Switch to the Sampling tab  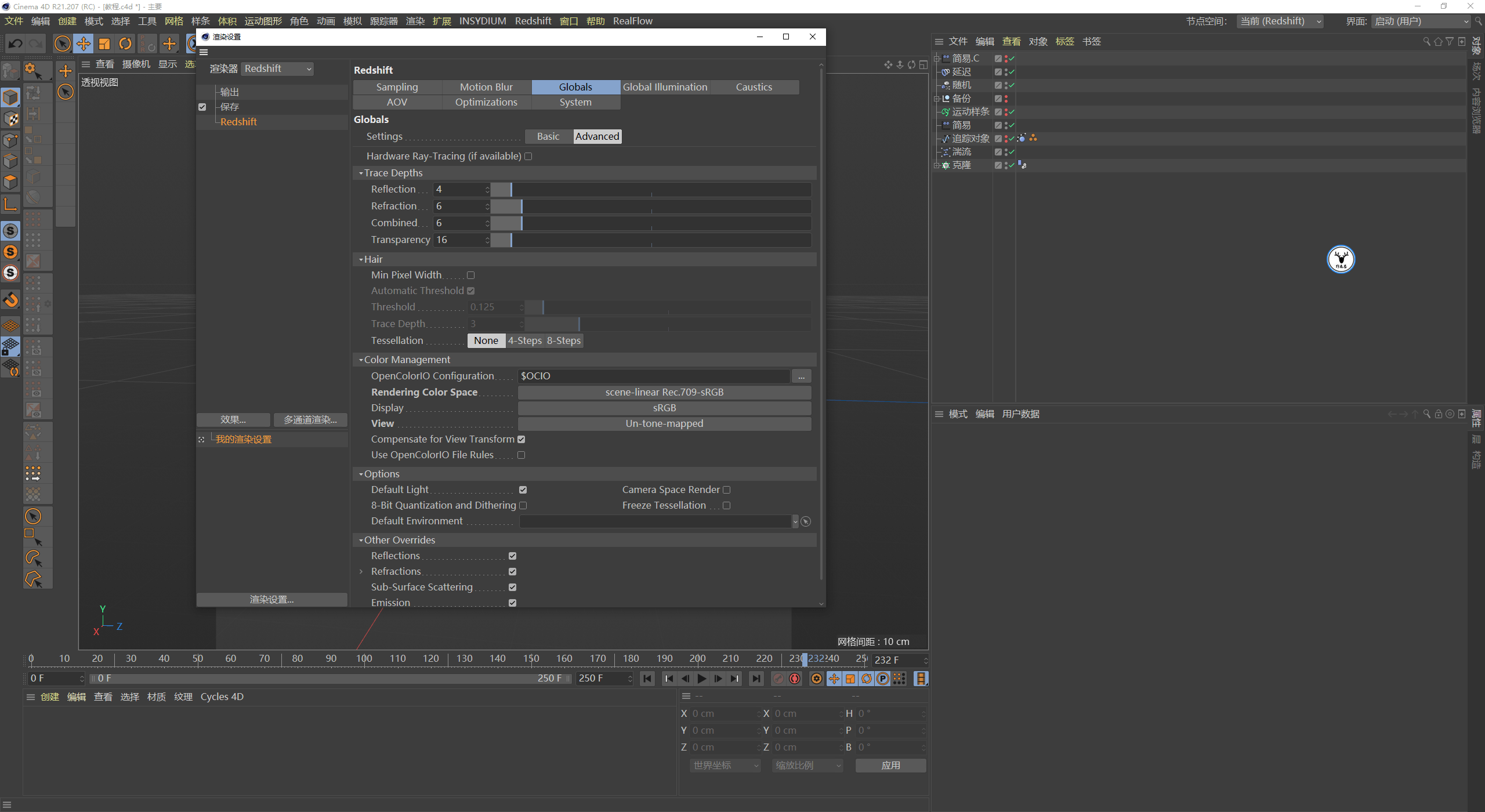397,87
